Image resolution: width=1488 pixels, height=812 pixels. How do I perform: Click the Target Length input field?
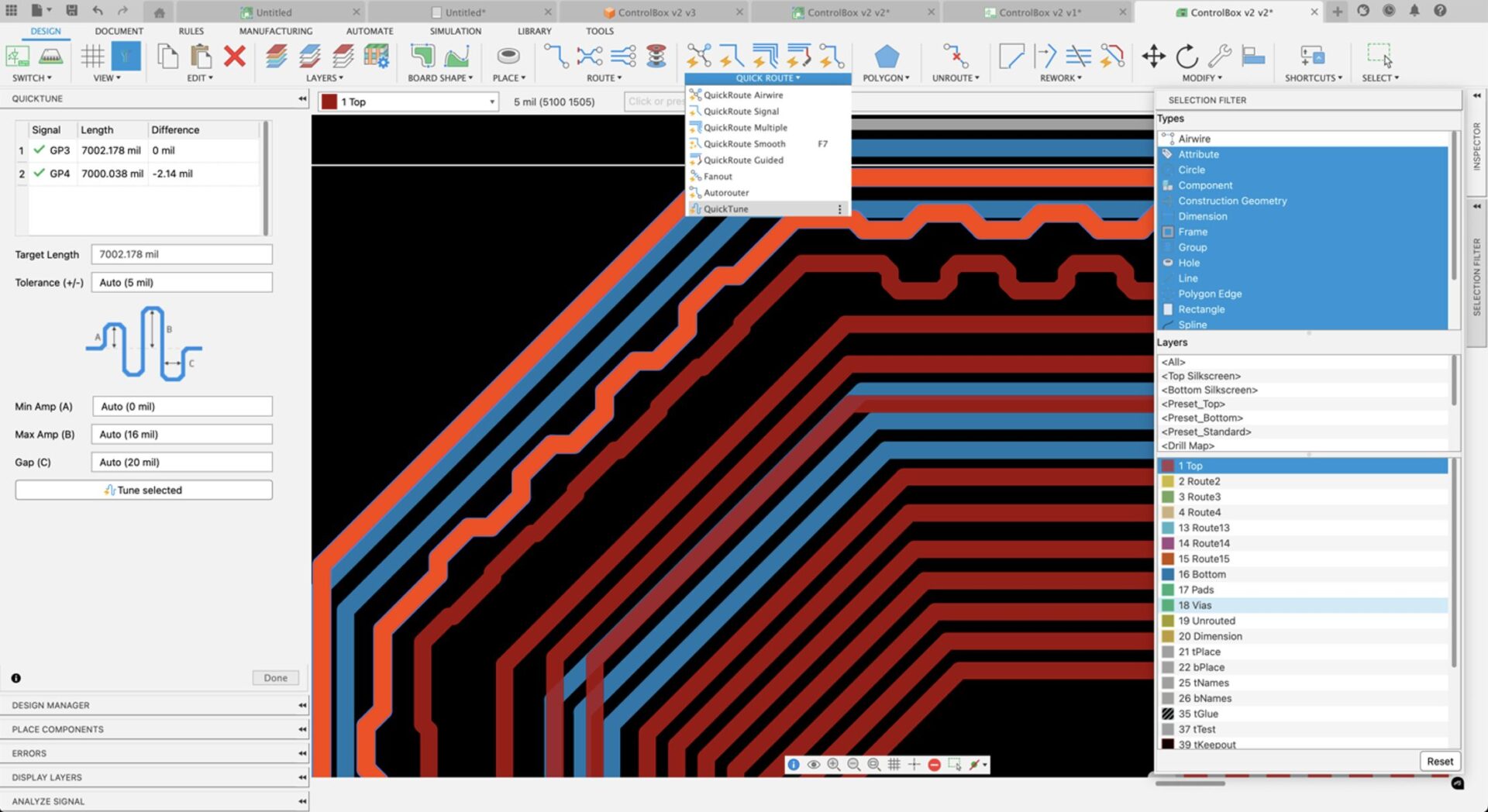(x=181, y=254)
